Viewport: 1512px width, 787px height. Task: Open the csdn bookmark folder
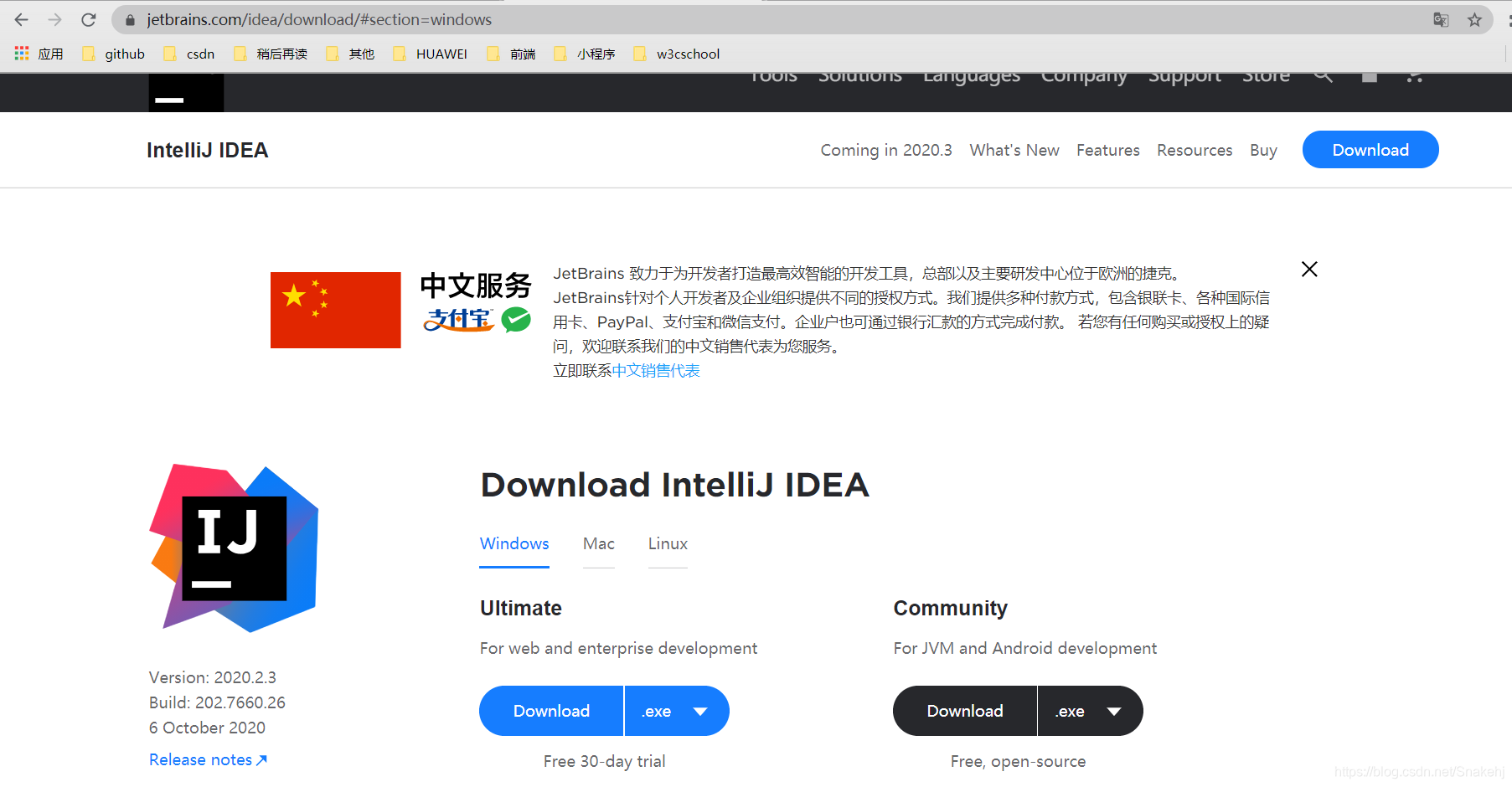[189, 54]
